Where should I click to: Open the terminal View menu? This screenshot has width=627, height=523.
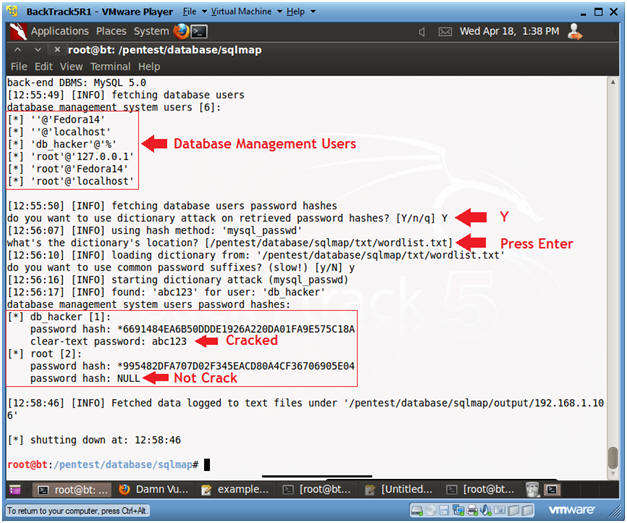coord(71,67)
